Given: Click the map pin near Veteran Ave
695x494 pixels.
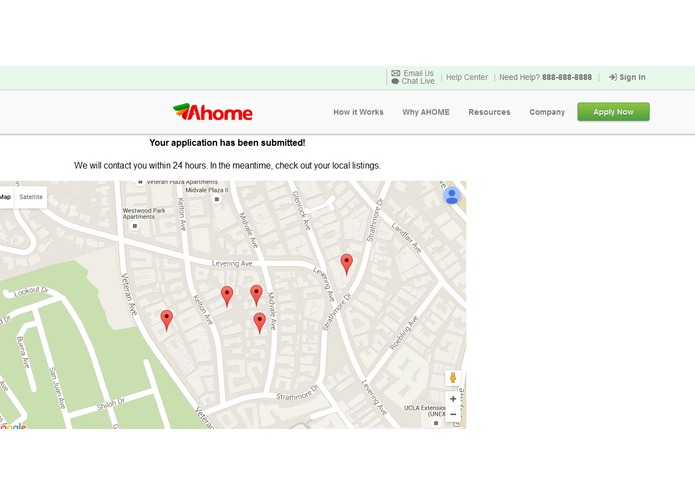Looking at the screenshot, I should click(x=167, y=320).
